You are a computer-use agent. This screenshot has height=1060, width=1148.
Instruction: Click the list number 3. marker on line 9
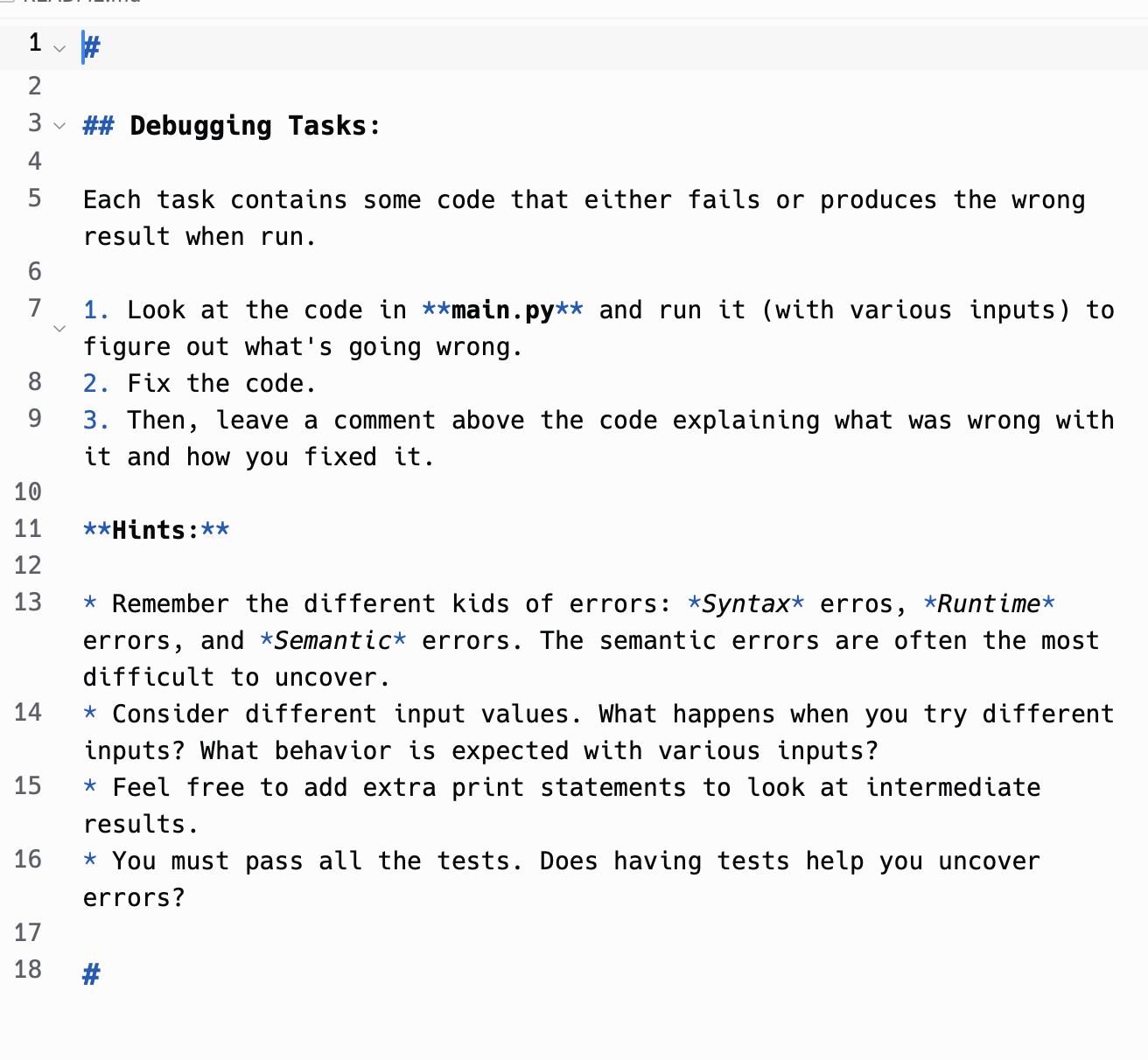[96, 421]
